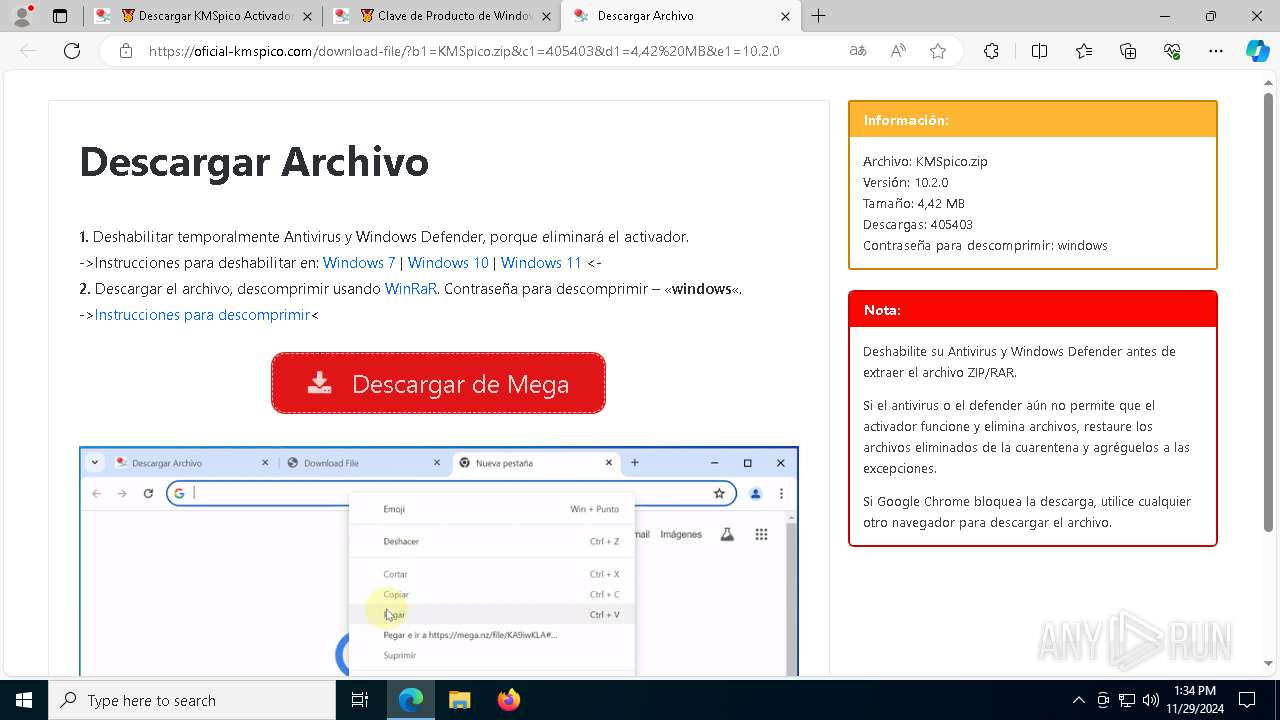1280x720 pixels.
Task: Close the Descargar KMSpico Activador tab
Action: [307, 16]
